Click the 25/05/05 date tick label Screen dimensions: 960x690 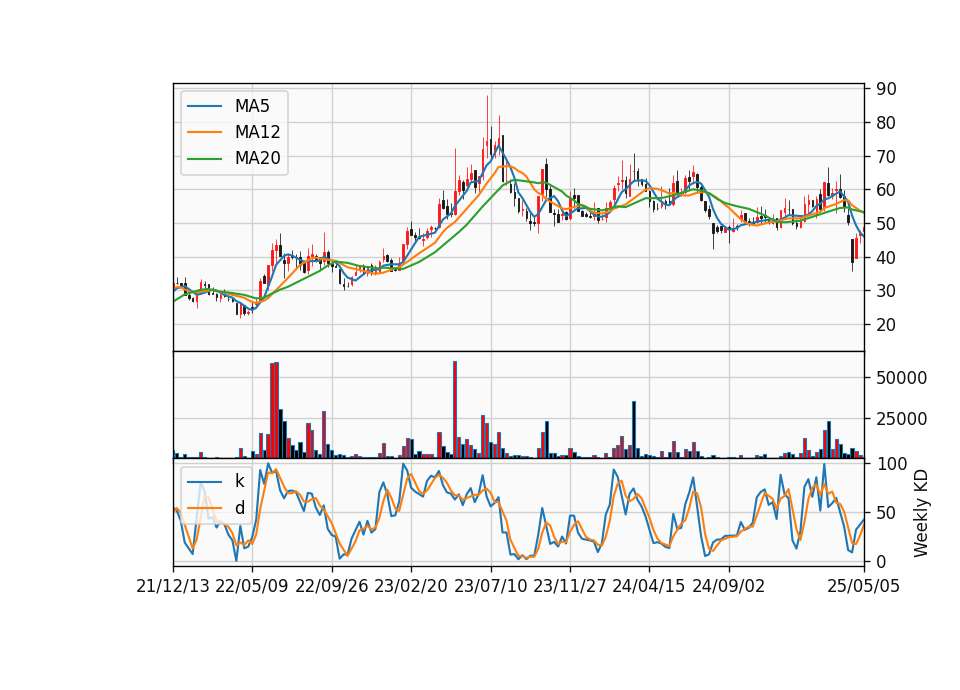click(x=863, y=587)
